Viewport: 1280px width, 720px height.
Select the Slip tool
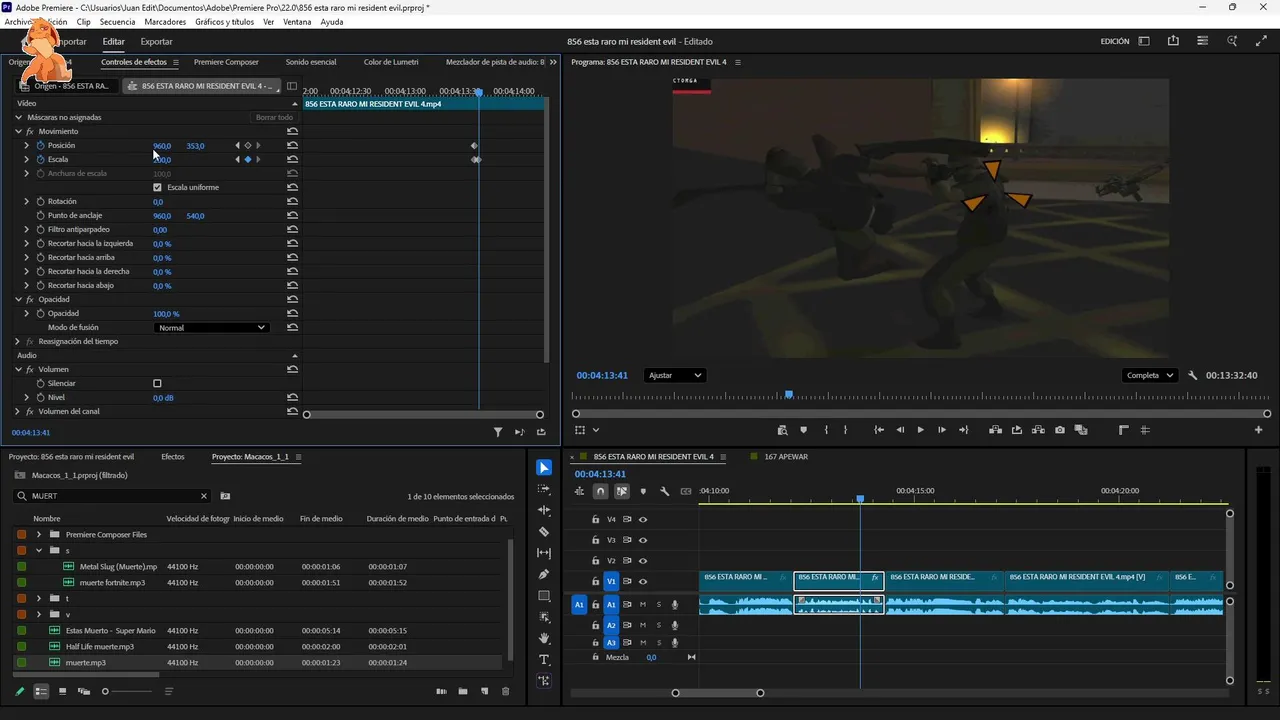[x=544, y=553]
